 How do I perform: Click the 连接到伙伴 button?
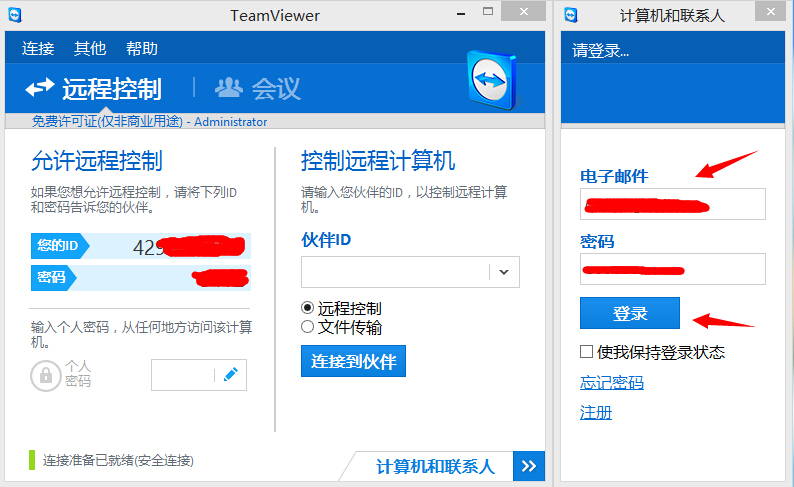click(x=353, y=361)
